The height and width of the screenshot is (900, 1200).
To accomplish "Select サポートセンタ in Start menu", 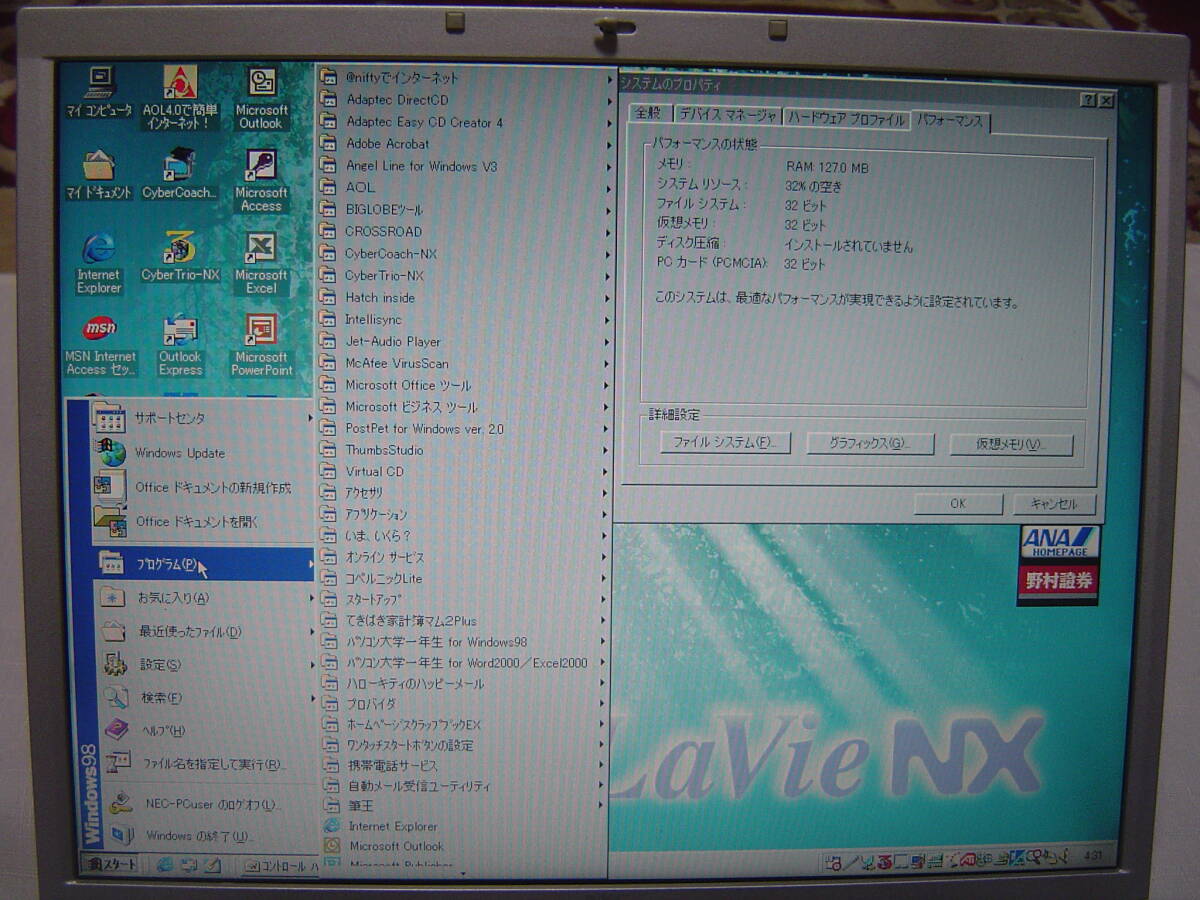I will pos(204,418).
